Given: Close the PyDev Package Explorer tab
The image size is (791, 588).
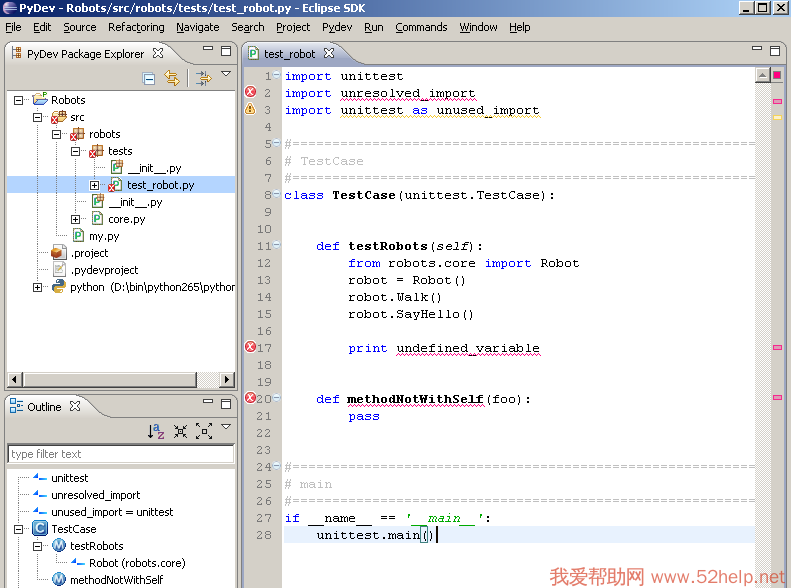Looking at the screenshot, I should pos(158,53).
